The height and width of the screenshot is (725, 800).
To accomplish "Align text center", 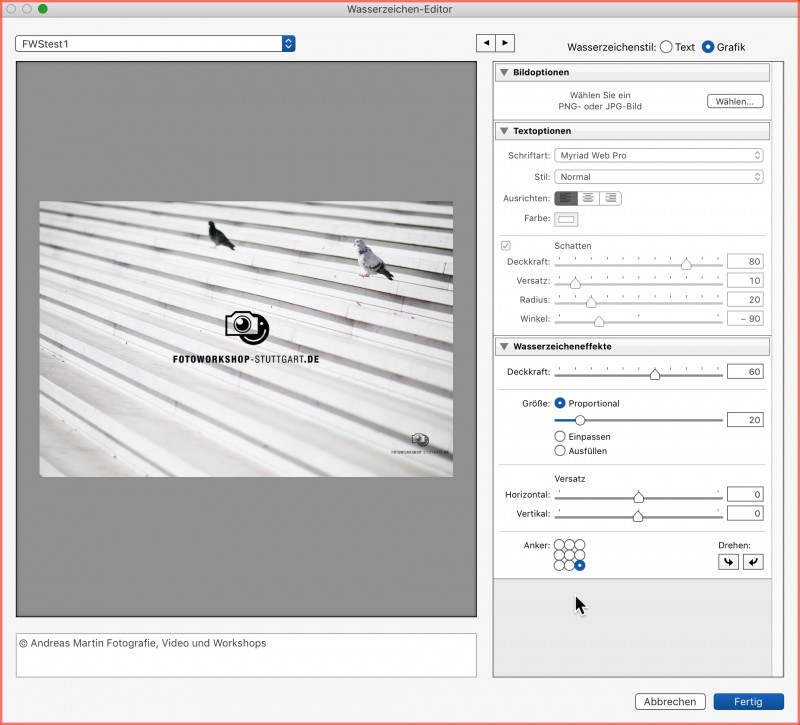I will (x=588, y=198).
